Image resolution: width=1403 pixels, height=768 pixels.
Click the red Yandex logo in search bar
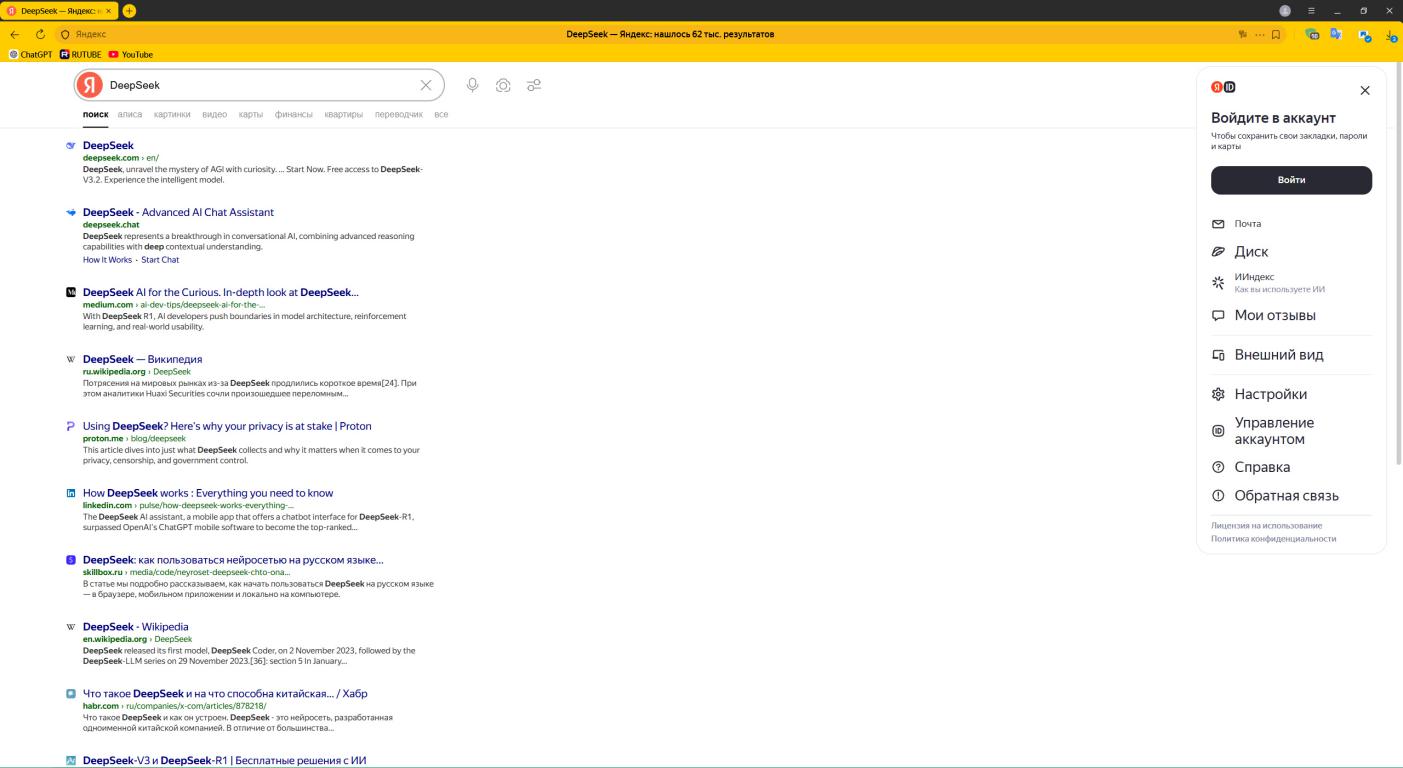click(x=90, y=85)
